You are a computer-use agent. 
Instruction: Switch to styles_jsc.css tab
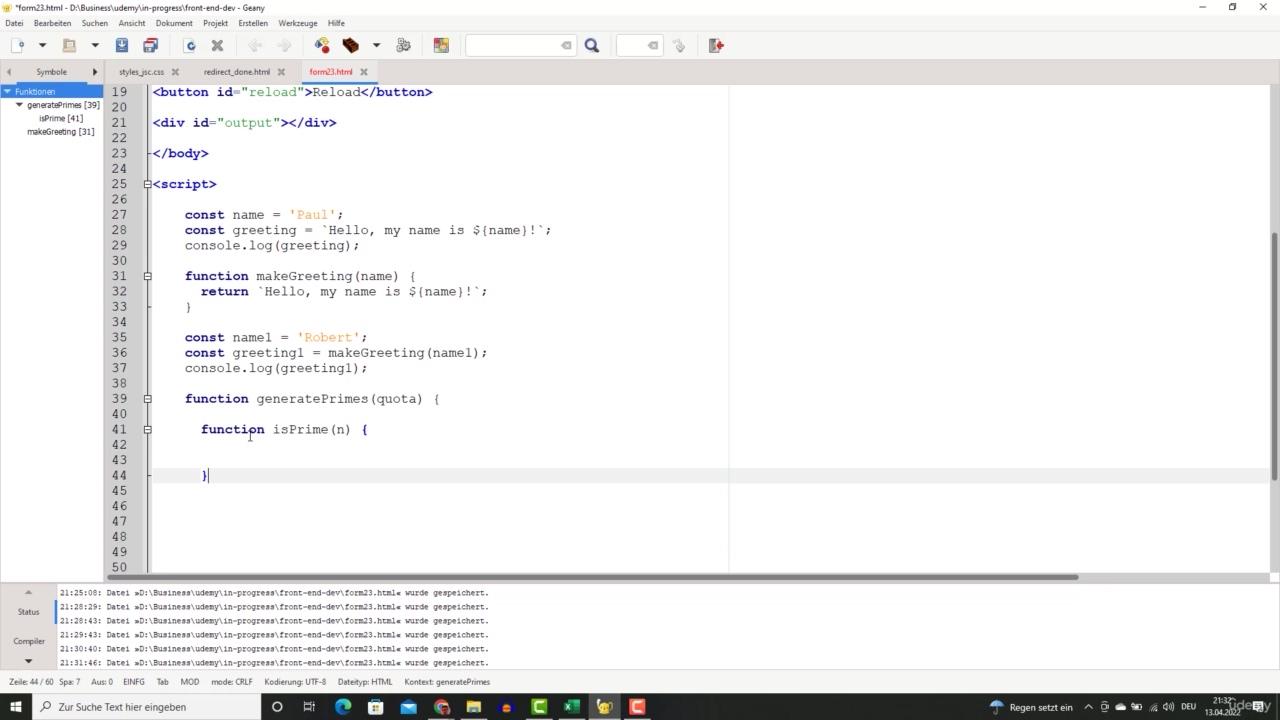click(x=141, y=72)
